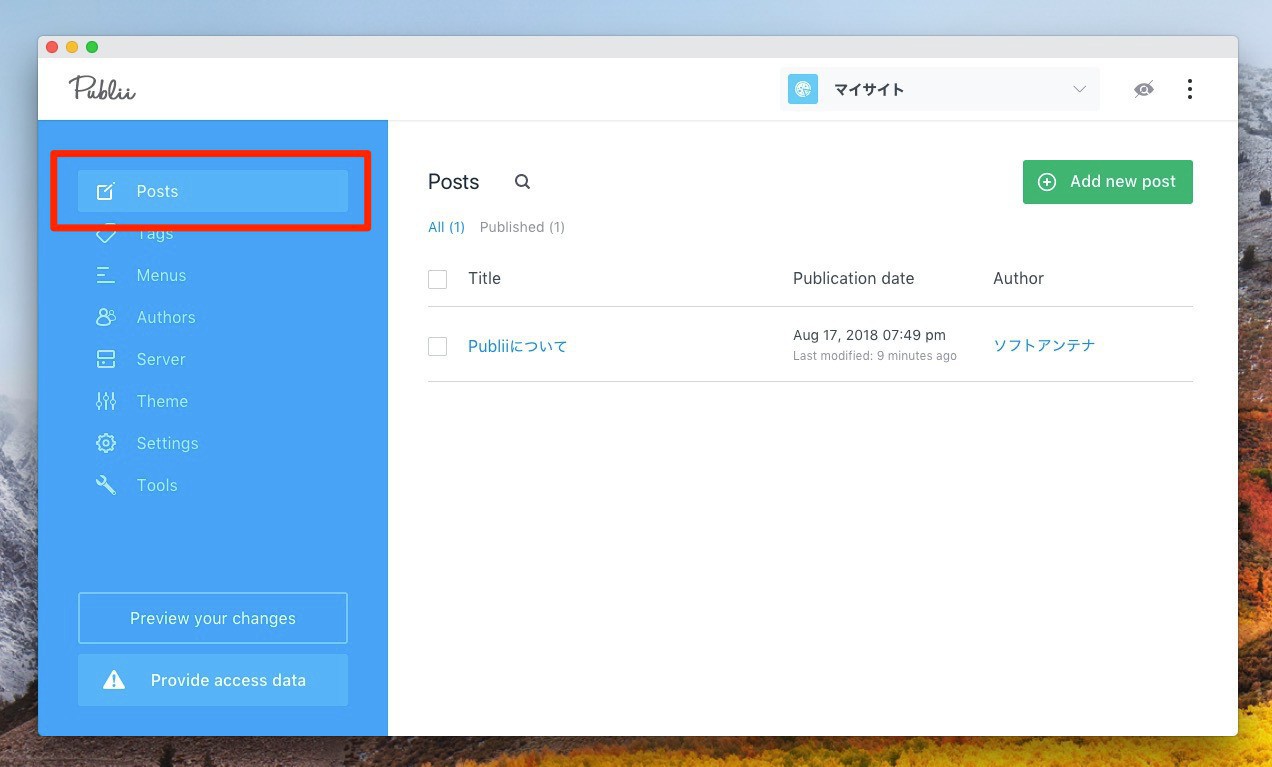Toggle the crossed-eye preview icon
The image size is (1272, 767).
pyautogui.click(x=1144, y=89)
